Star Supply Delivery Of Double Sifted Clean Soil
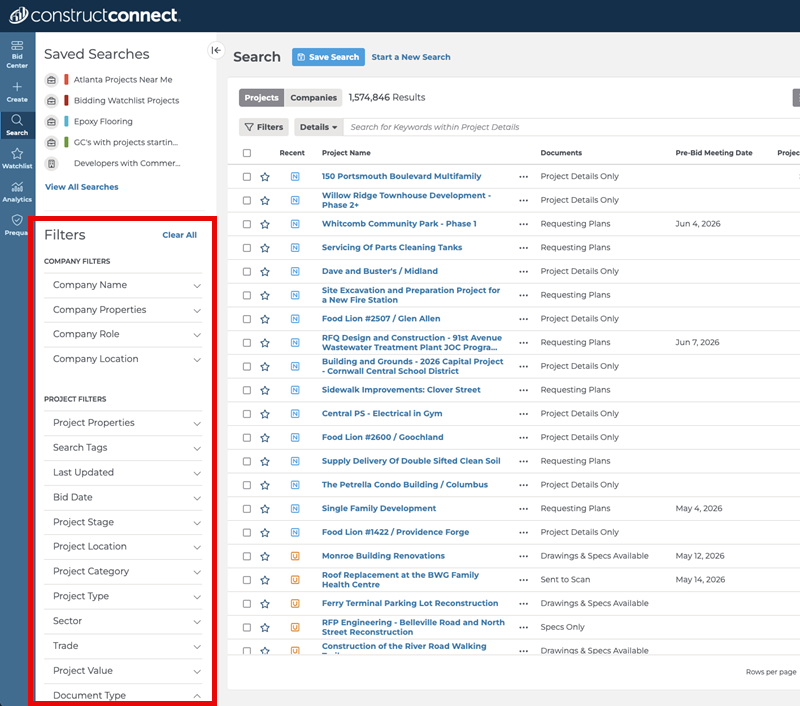The width and height of the screenshot is (800, 706). (265, 462)
